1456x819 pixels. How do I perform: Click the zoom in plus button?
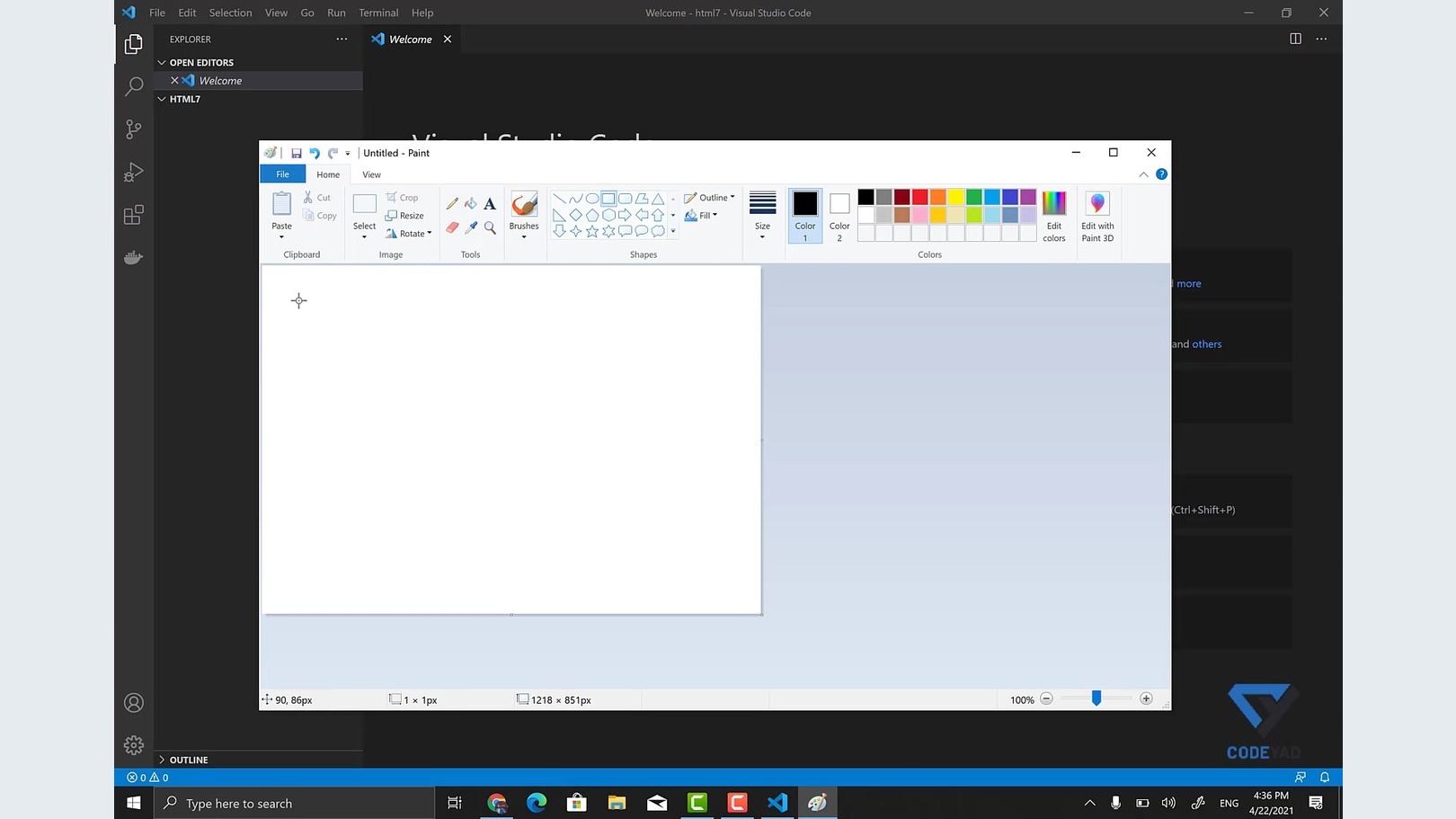1146,699
